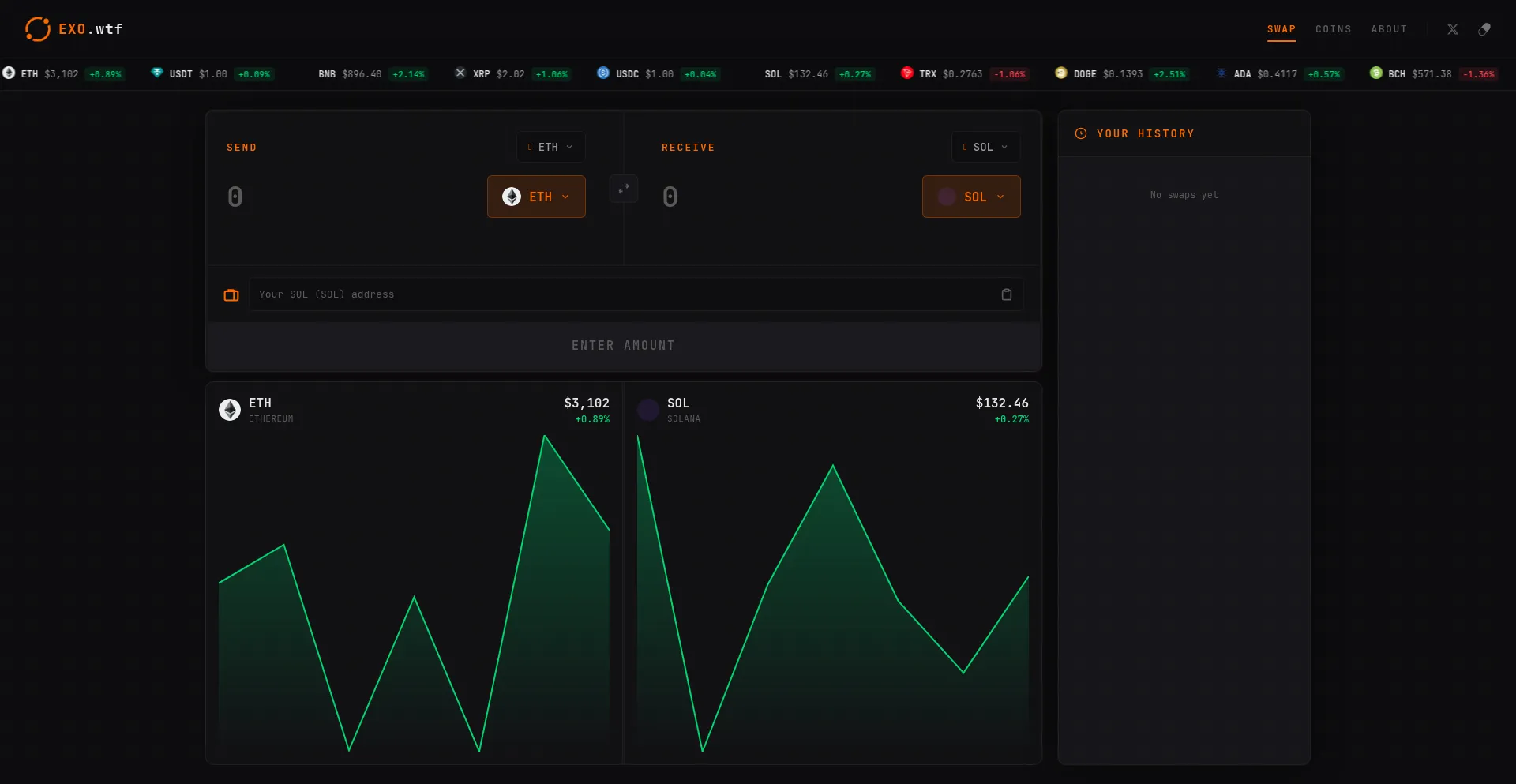Click the clock icon next to Your History

[x=1081, y=134]
